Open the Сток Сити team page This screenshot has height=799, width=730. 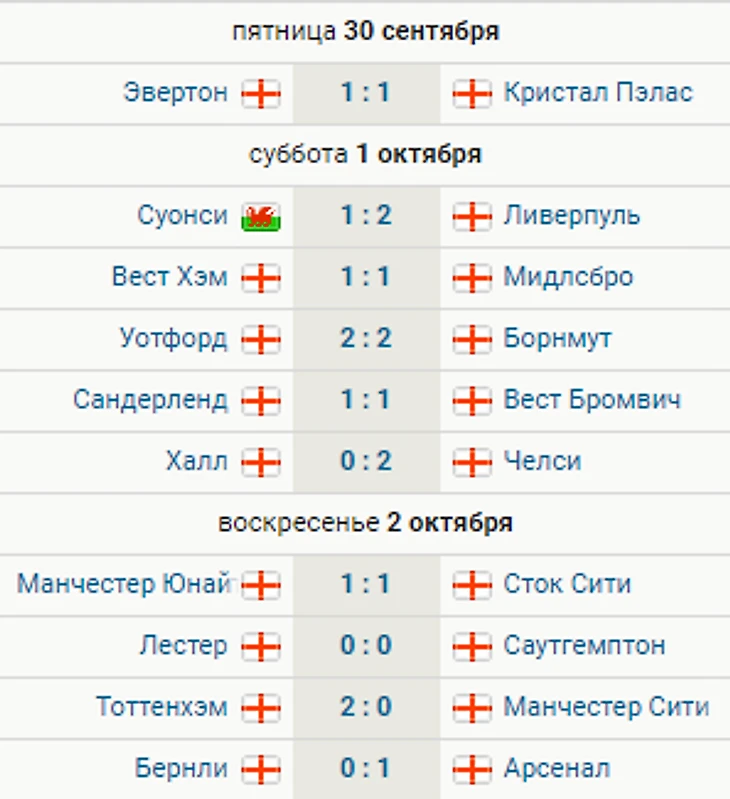[567, 584]
